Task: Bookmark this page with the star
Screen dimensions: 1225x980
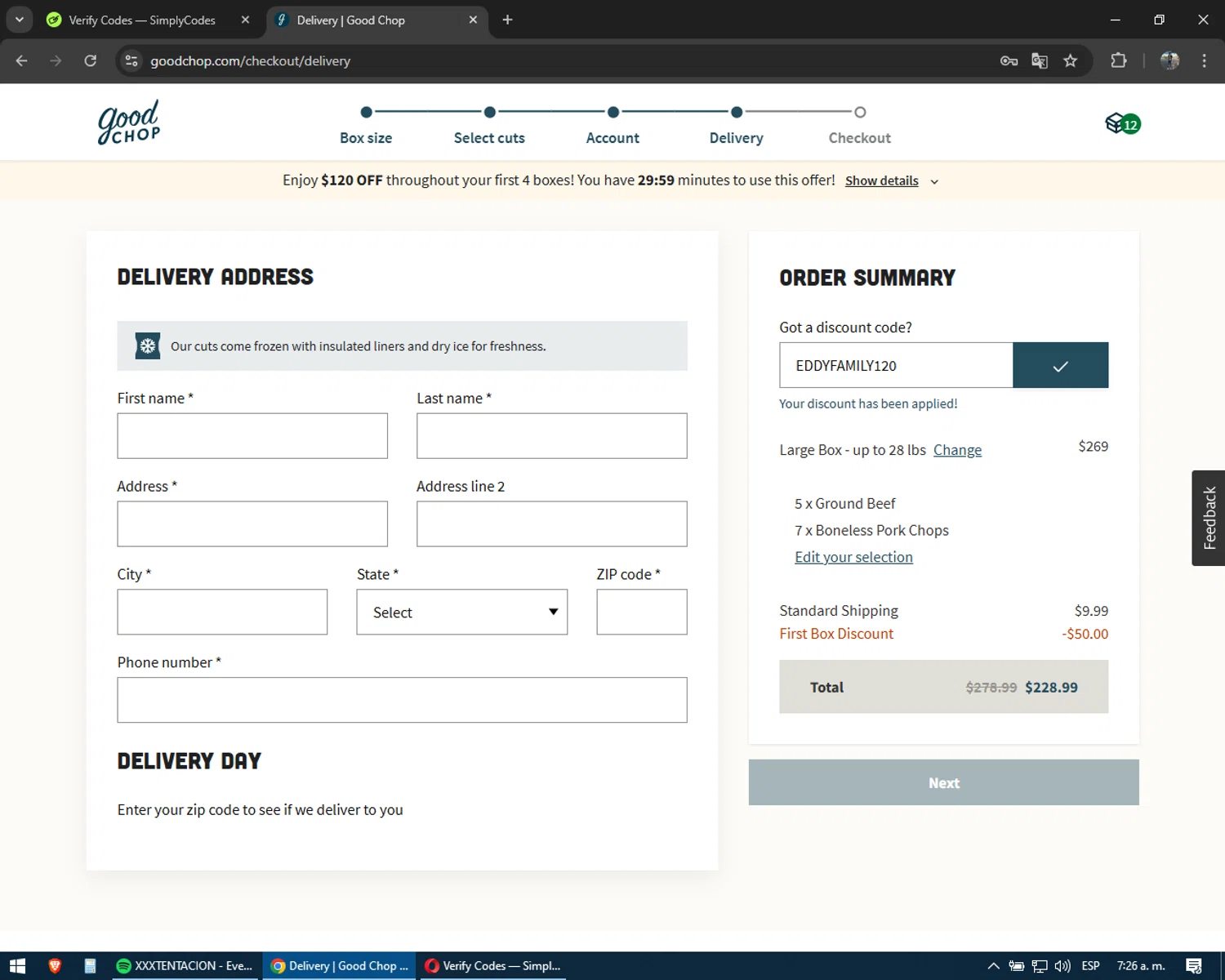Action: pyautogui.click(x=1071, y=60)
